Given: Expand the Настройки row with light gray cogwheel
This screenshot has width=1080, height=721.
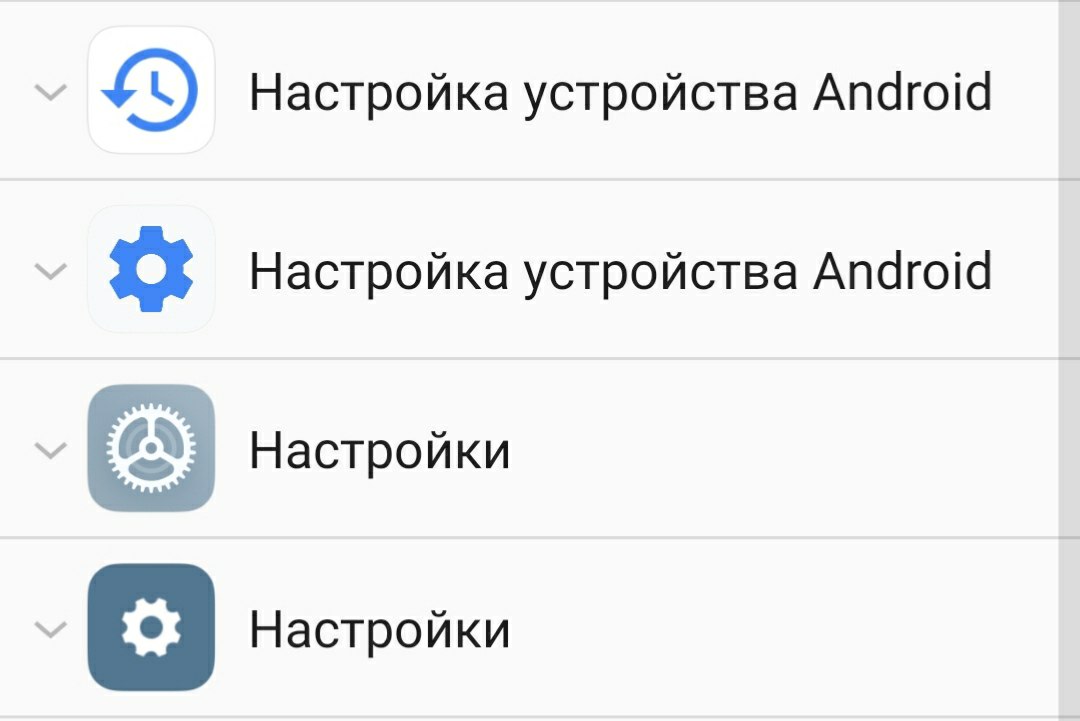Looking at the screenshot, I should pyautogui.click(x=51, y=450).
